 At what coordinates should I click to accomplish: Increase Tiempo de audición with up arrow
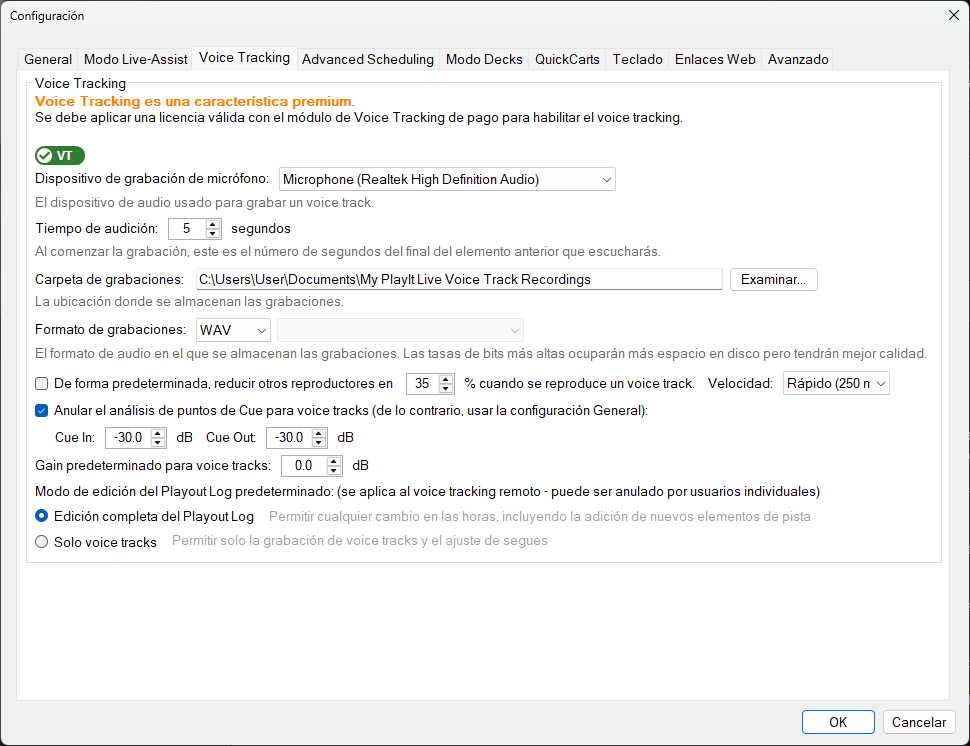[x=213, y=224]
